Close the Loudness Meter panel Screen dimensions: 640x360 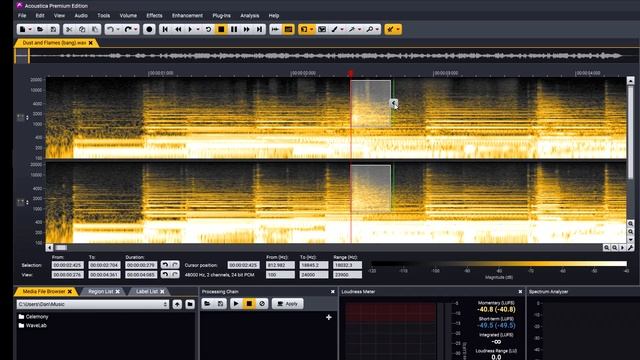tap(520, 292)
